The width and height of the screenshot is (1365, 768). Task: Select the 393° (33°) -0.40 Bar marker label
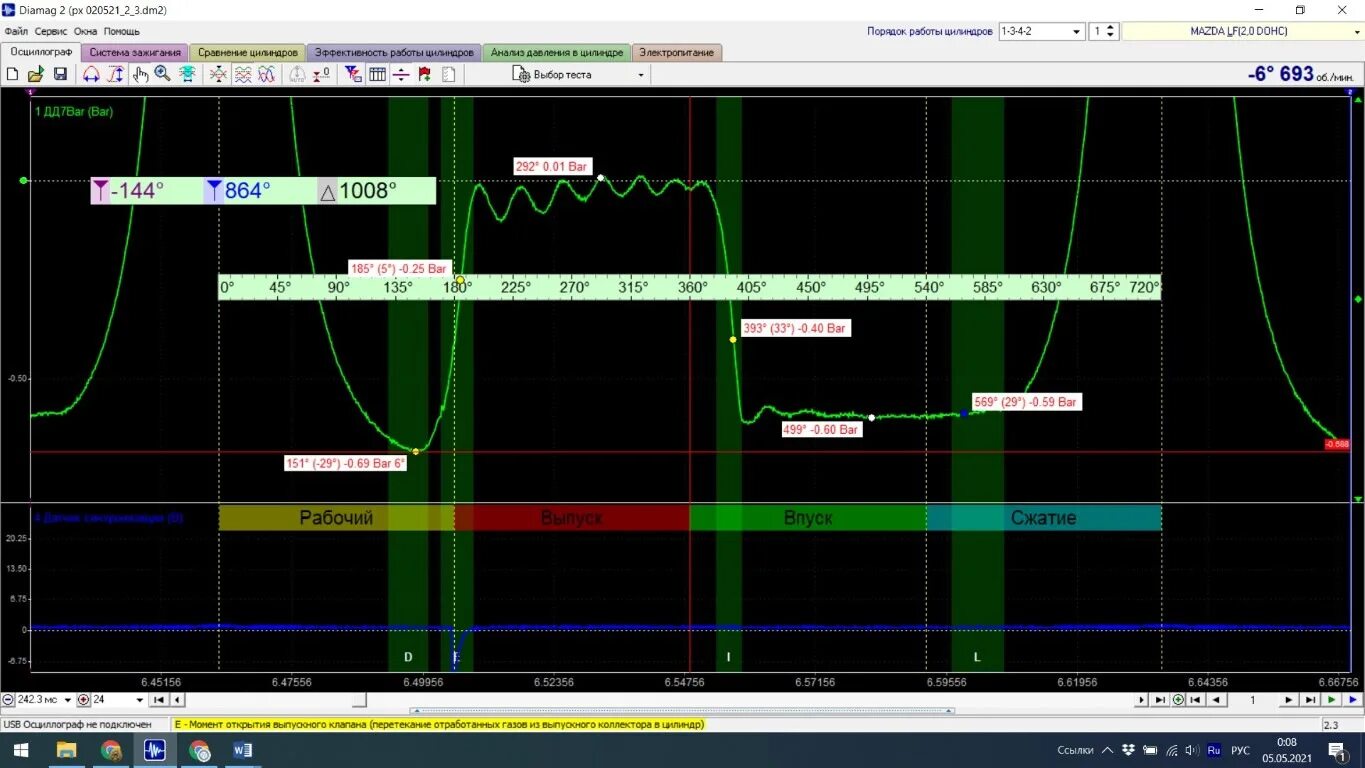(796, 328)
